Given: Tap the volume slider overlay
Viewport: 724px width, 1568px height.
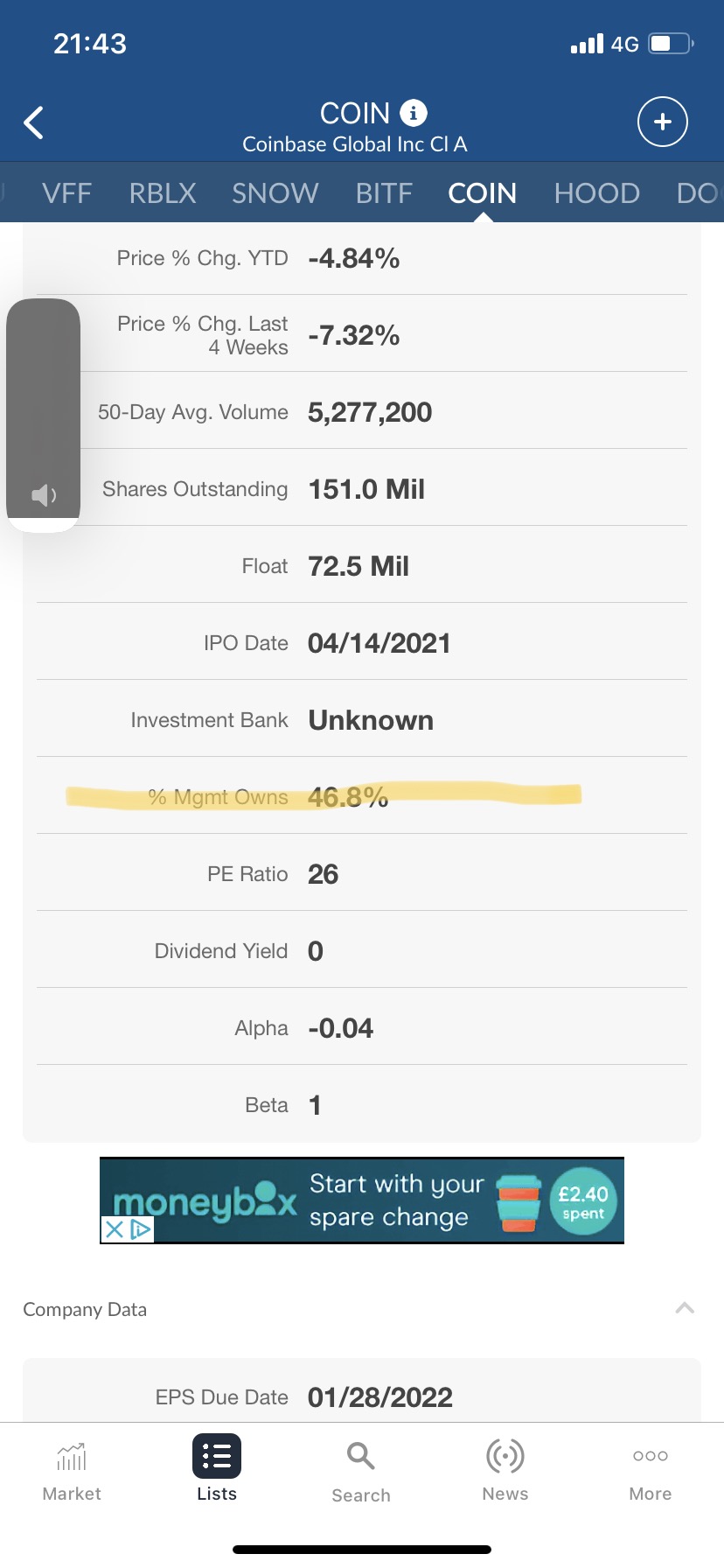Looking at the screenshot, I should (43, 411).
